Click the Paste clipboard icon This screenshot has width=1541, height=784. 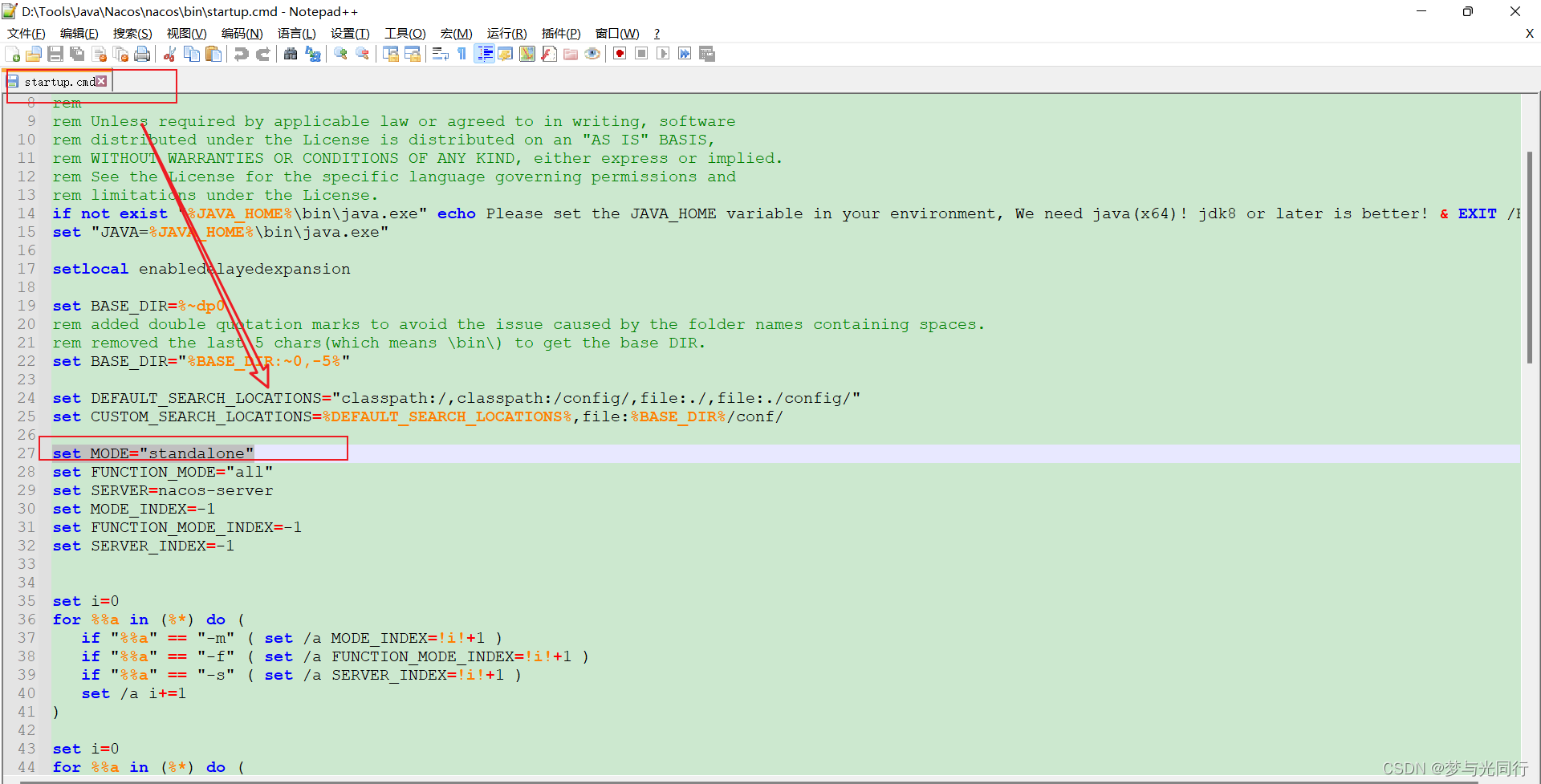pyautogui.click(x=213, y=54)
